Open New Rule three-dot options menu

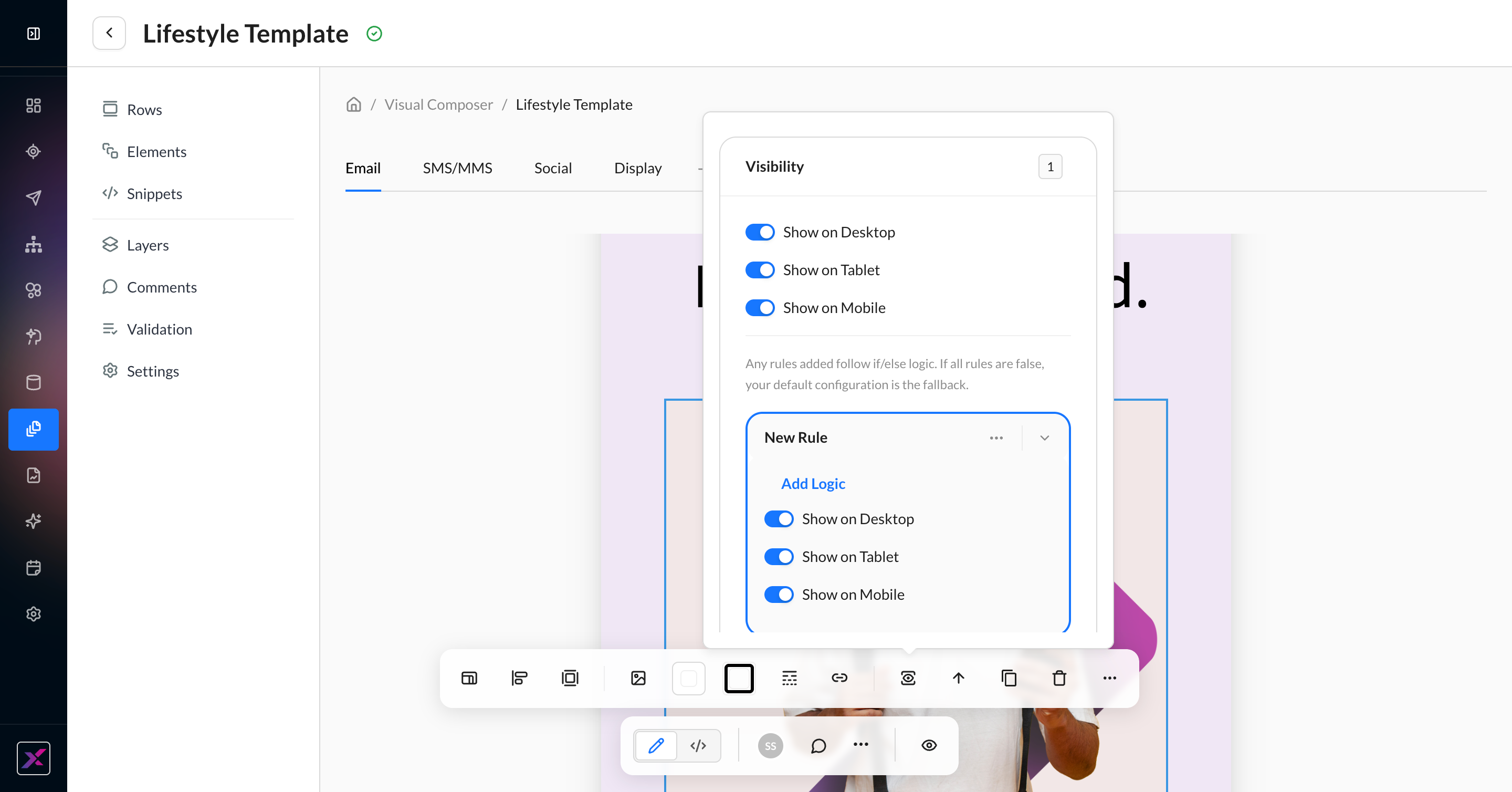pyautogui.click(x=996, y=438)
